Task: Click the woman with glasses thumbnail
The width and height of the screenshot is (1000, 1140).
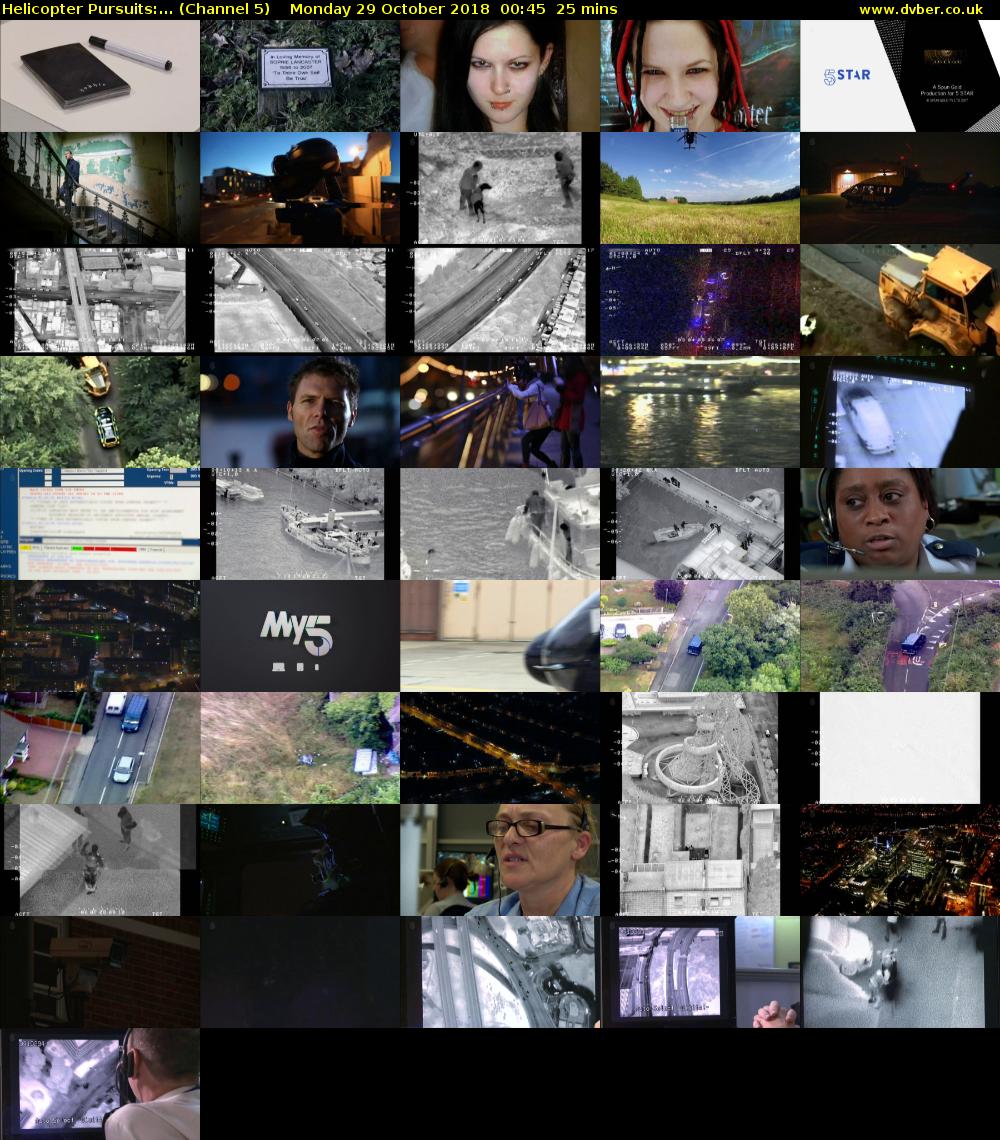Action: click(x=500, y=860)
